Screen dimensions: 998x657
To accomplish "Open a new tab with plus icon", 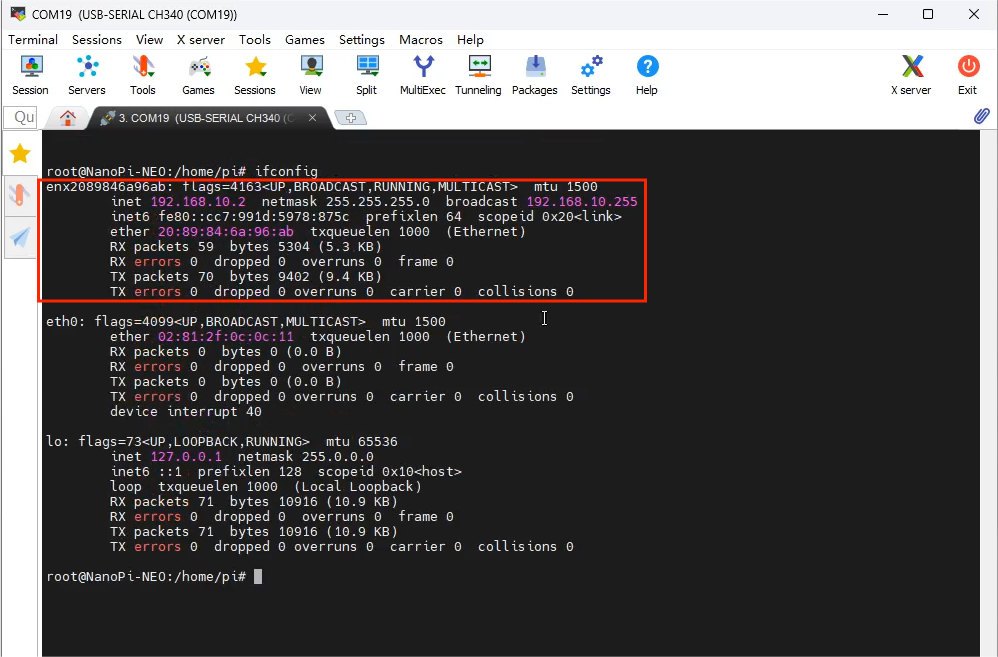I will [x=351, y=118].
